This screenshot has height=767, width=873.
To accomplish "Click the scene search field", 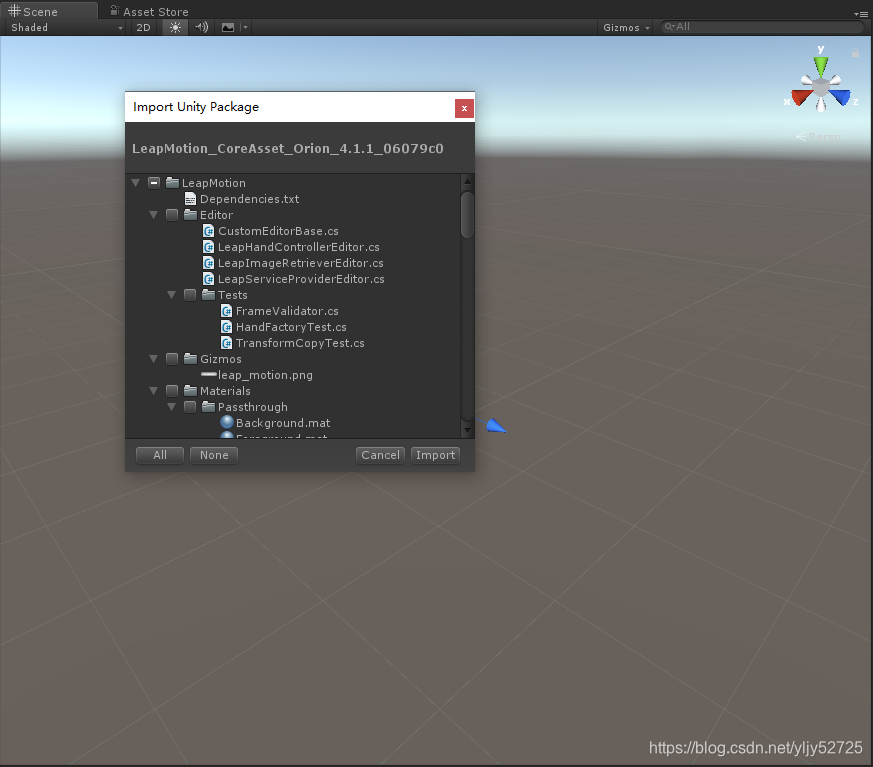I will [x=761, y=27].
